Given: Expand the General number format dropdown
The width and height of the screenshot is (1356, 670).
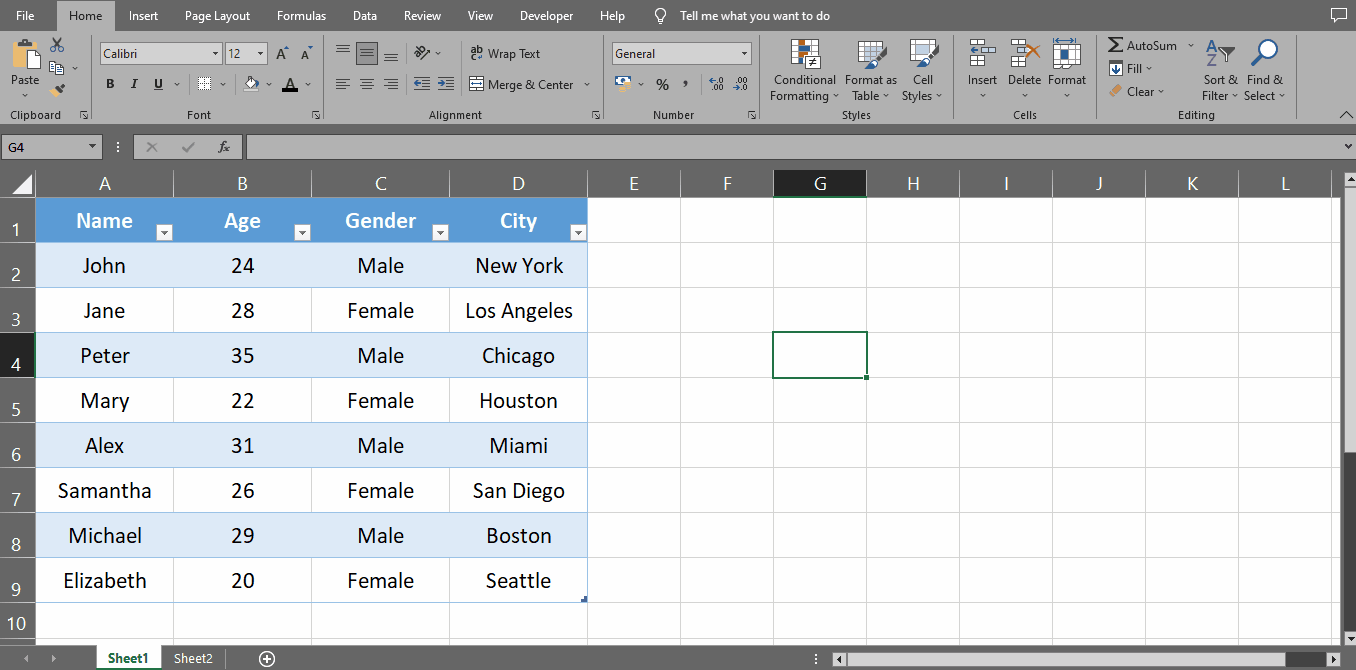Looking at the screenshot, I should point(744,53).
